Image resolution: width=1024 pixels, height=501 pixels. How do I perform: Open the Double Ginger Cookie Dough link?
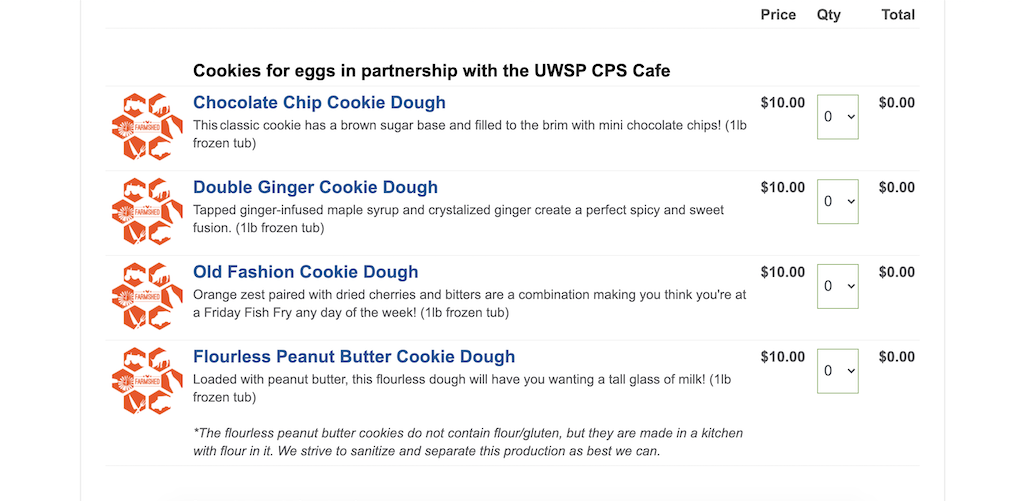click(315, 187)
